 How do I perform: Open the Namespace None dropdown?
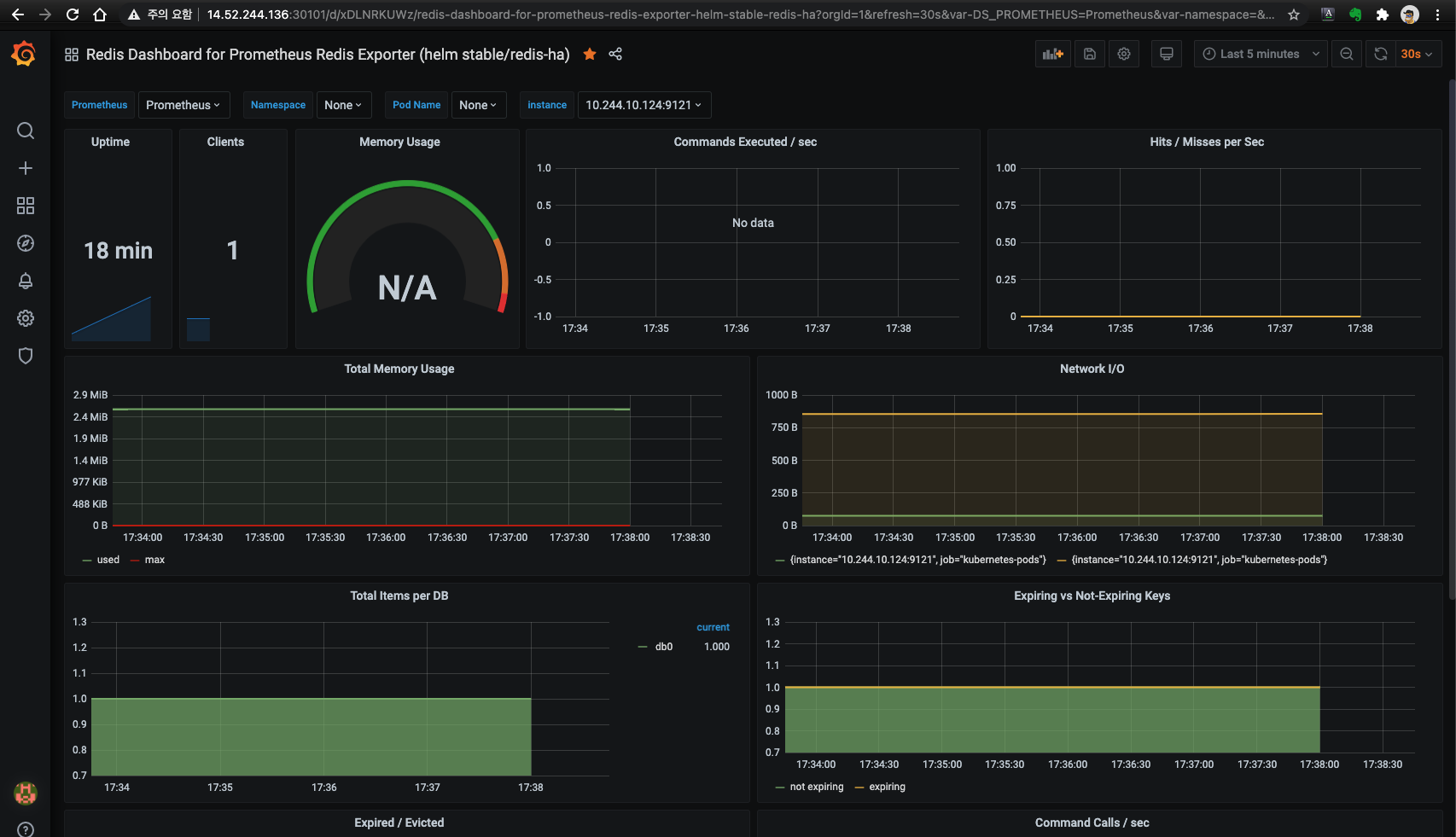pos(343,105)
